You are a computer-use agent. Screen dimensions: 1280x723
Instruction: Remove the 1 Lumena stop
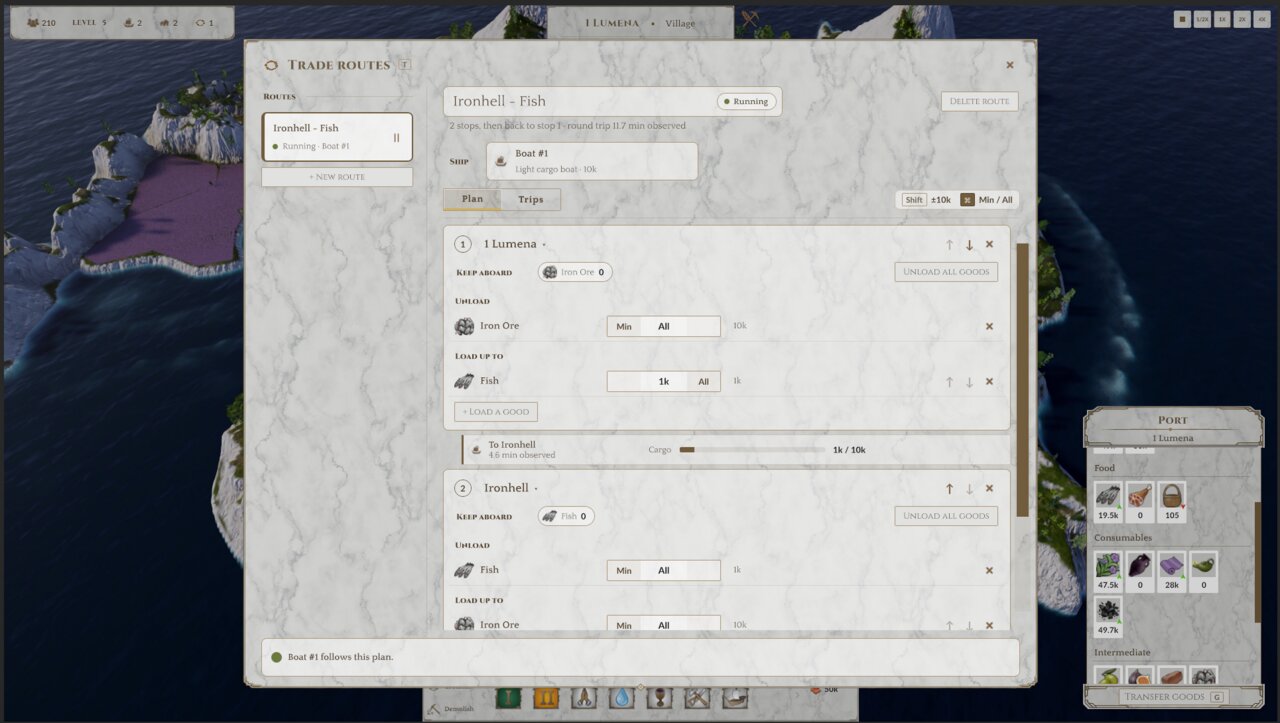pos(989,245)
